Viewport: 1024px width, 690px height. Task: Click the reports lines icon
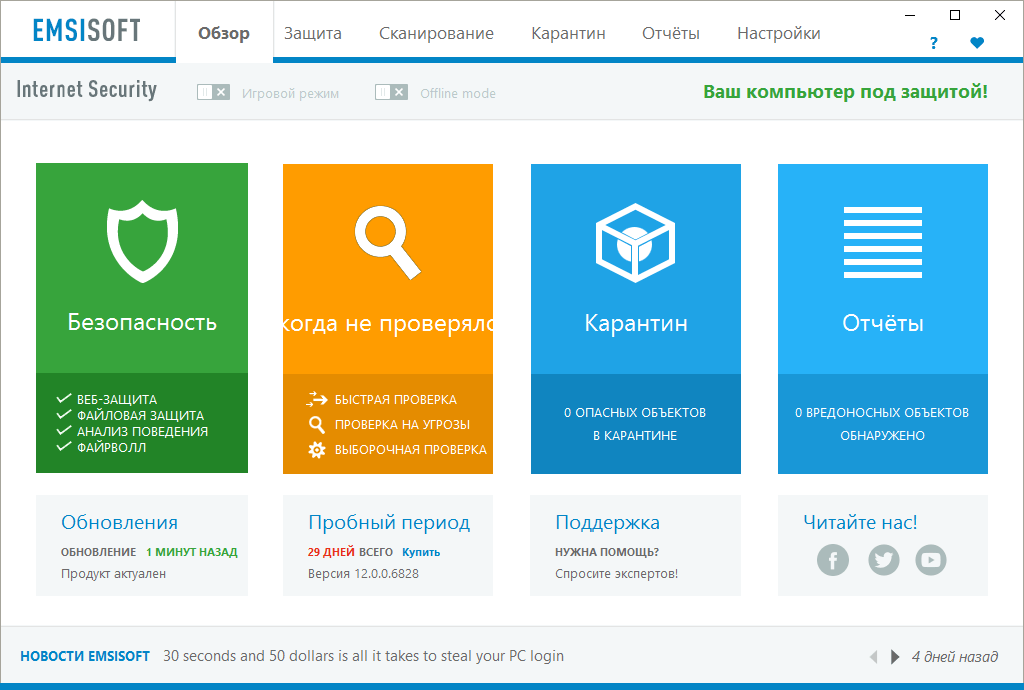pos(882,242)
